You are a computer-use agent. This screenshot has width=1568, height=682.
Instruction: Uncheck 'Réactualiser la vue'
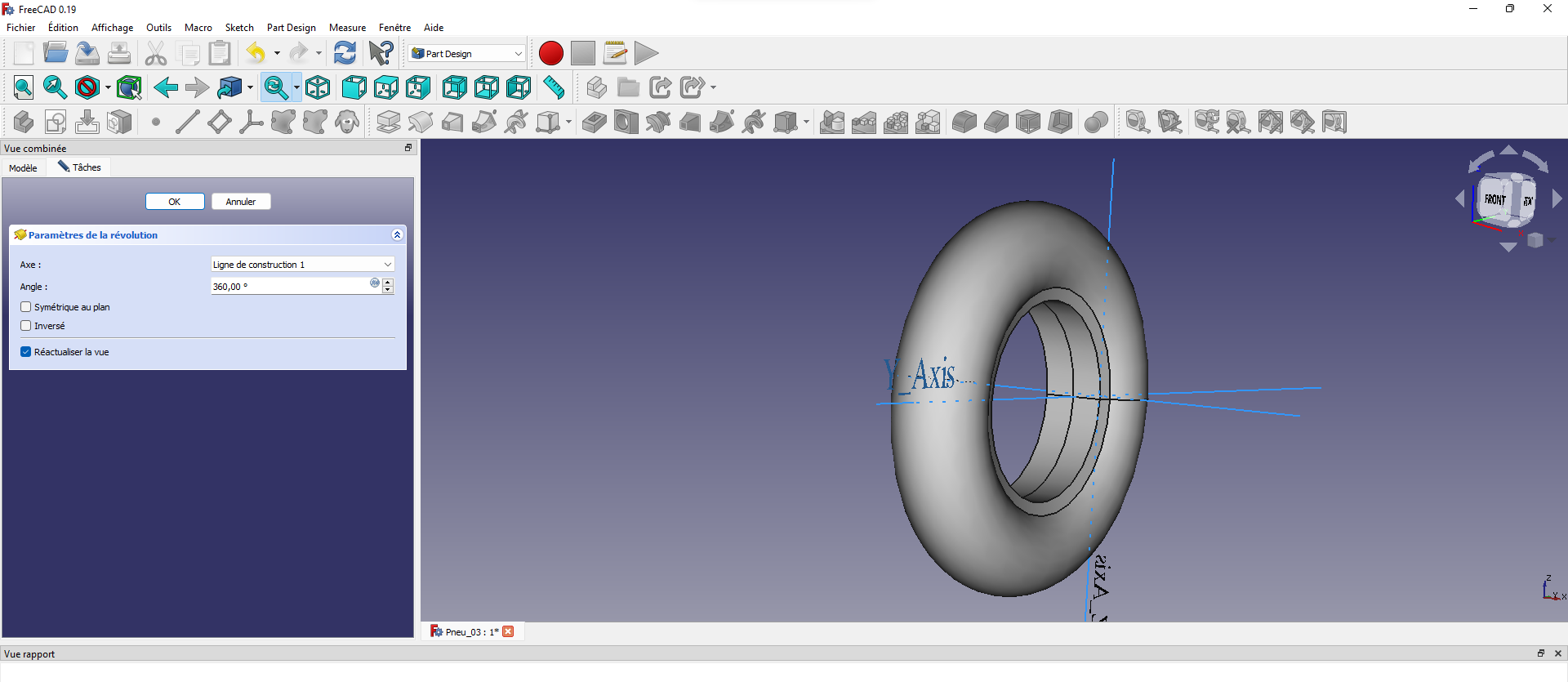coord(26,352)
